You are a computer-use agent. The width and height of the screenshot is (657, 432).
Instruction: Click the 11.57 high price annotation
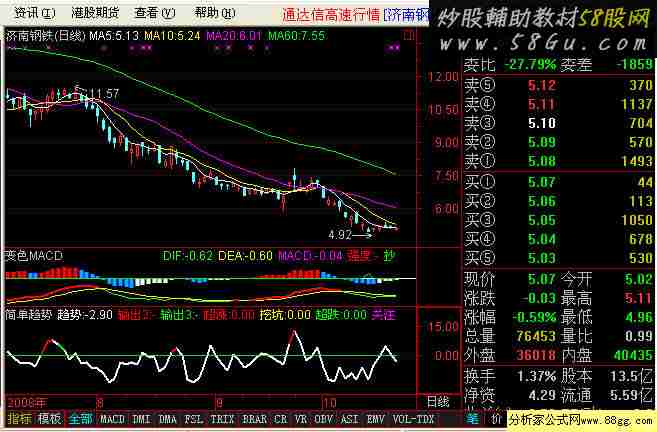103,94
